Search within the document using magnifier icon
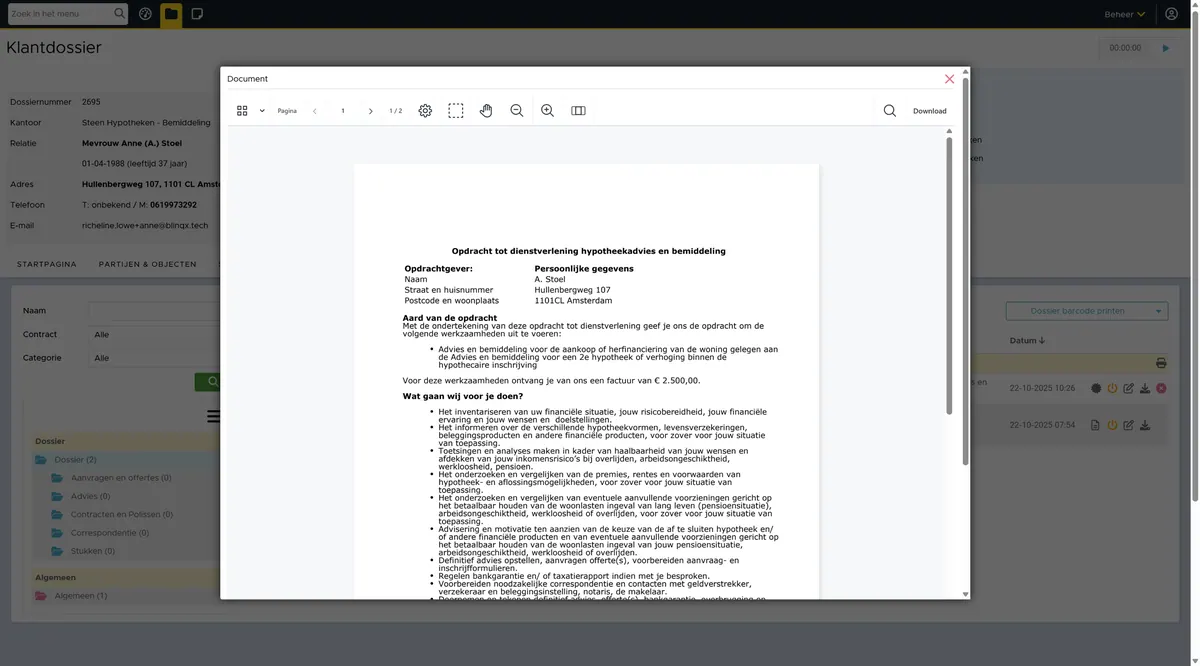The height and width of the screenshot is (666, 1200). click(889, 111)
